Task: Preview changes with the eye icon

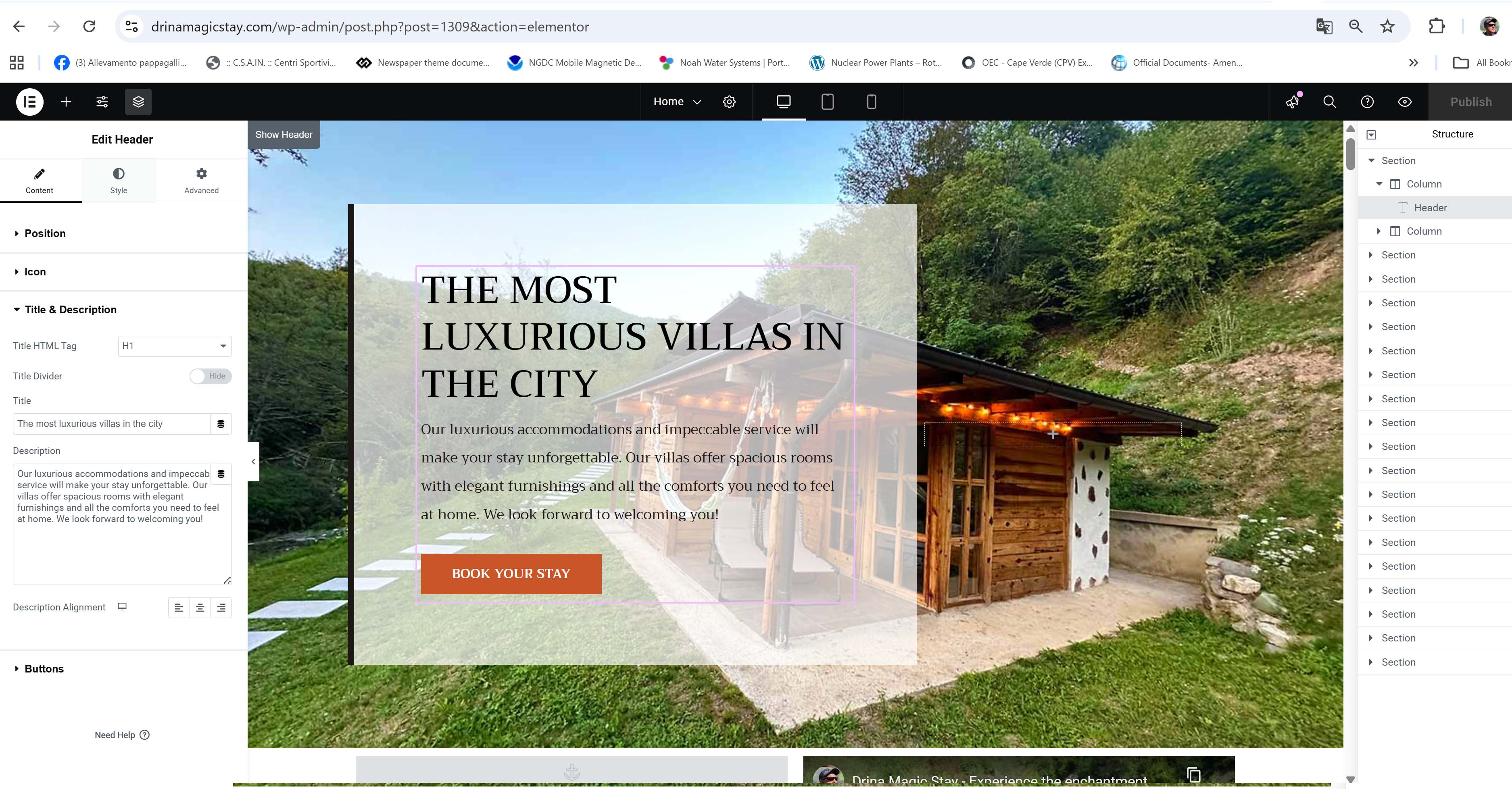Action: 1405,102
